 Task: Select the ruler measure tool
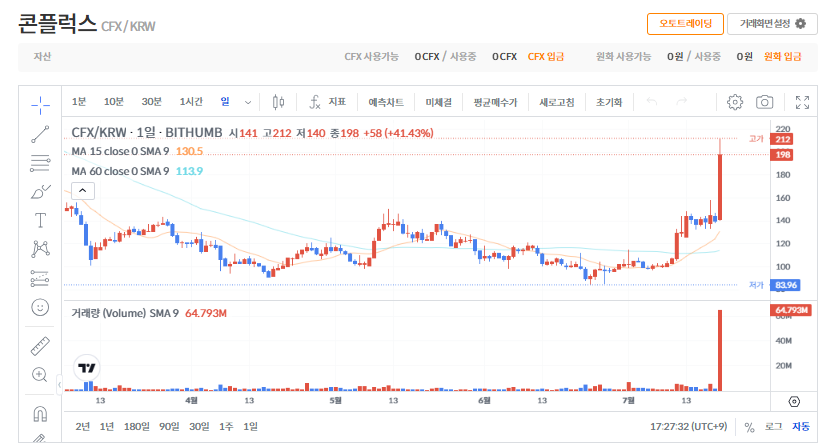(x=40, y=346)
